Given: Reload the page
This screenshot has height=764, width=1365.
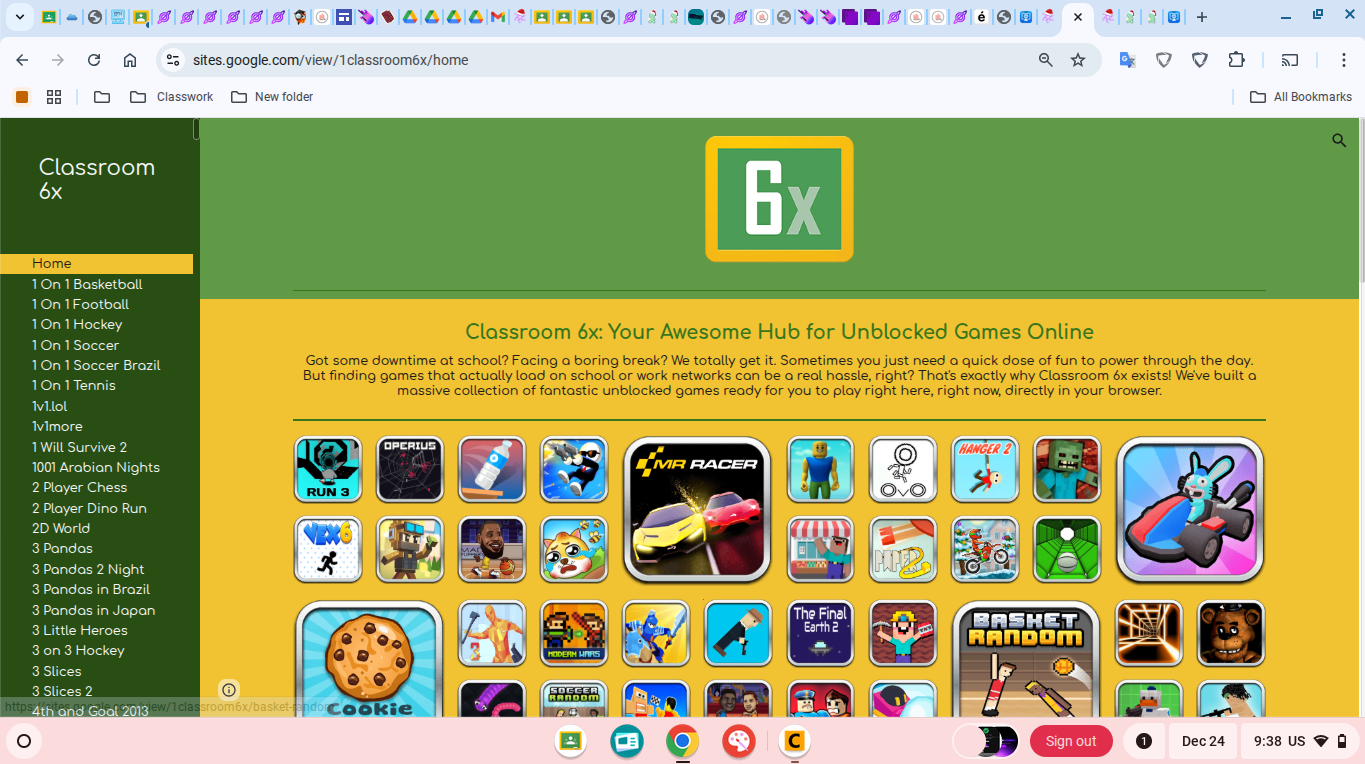Looking at the screenshot, I should click(x=94, y=60).
